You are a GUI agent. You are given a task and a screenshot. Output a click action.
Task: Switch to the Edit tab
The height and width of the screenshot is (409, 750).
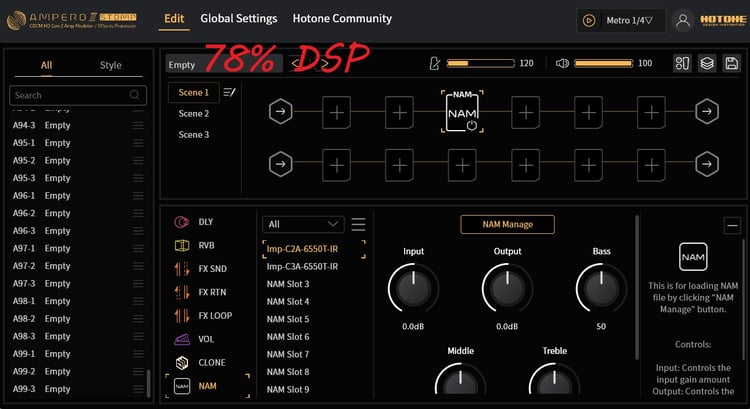(x=174, y=19)
